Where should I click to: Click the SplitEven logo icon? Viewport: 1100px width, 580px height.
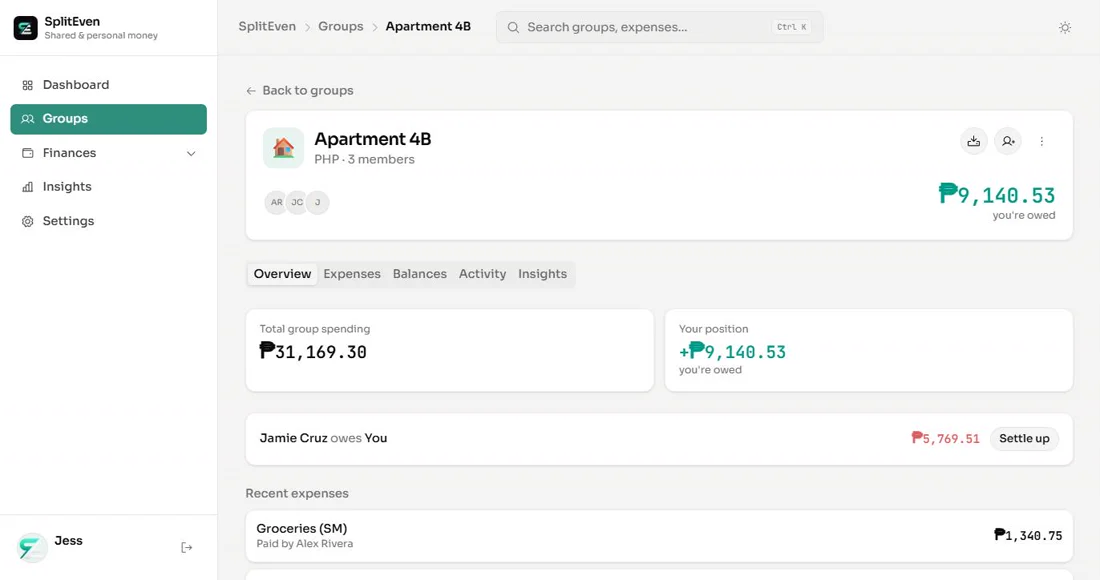click(26, 28)
